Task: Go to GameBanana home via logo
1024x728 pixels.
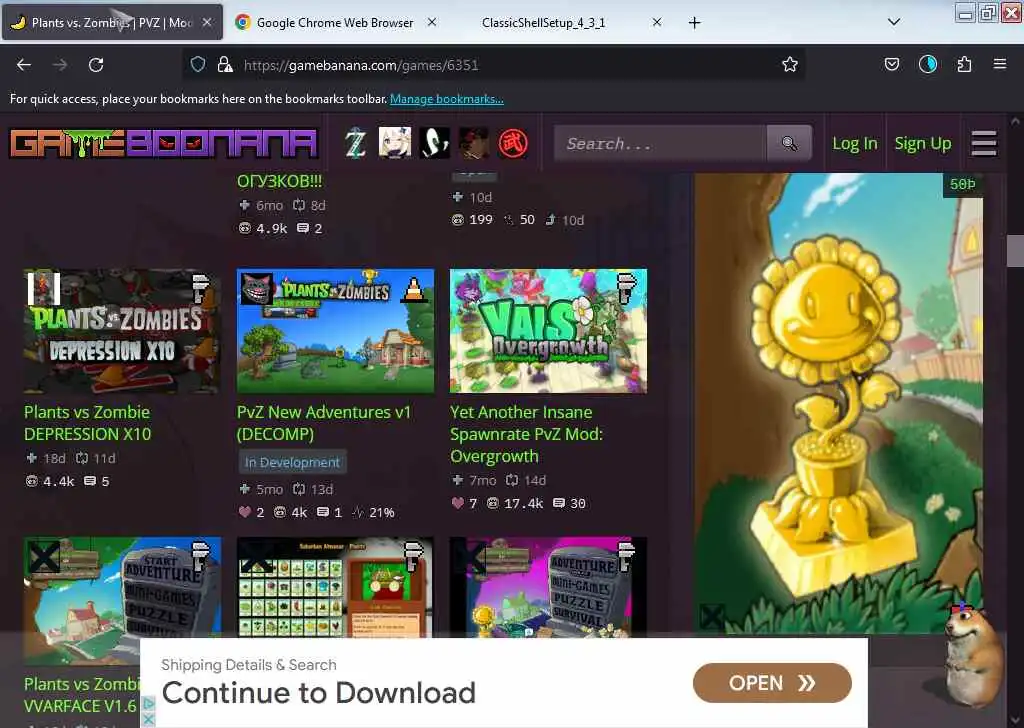Action: [x=163, y=144]
